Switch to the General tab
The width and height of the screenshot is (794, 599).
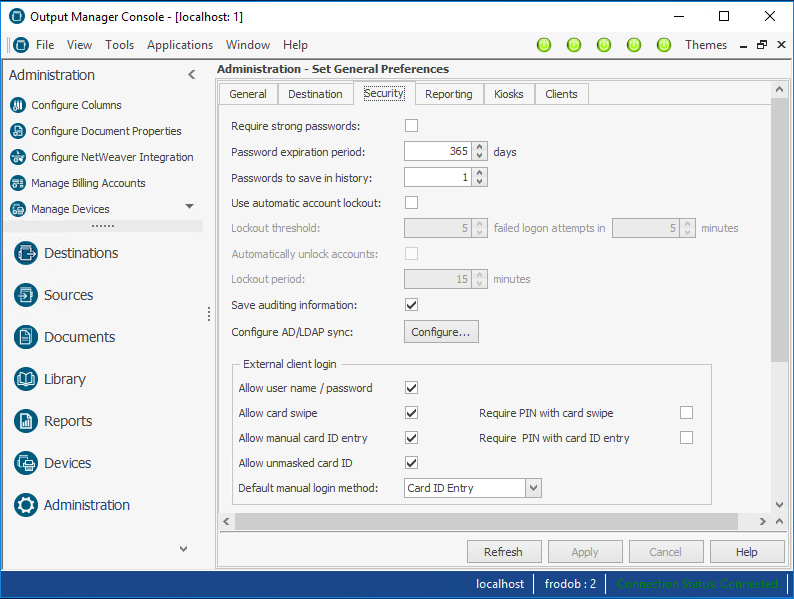(x=248, y=94)
